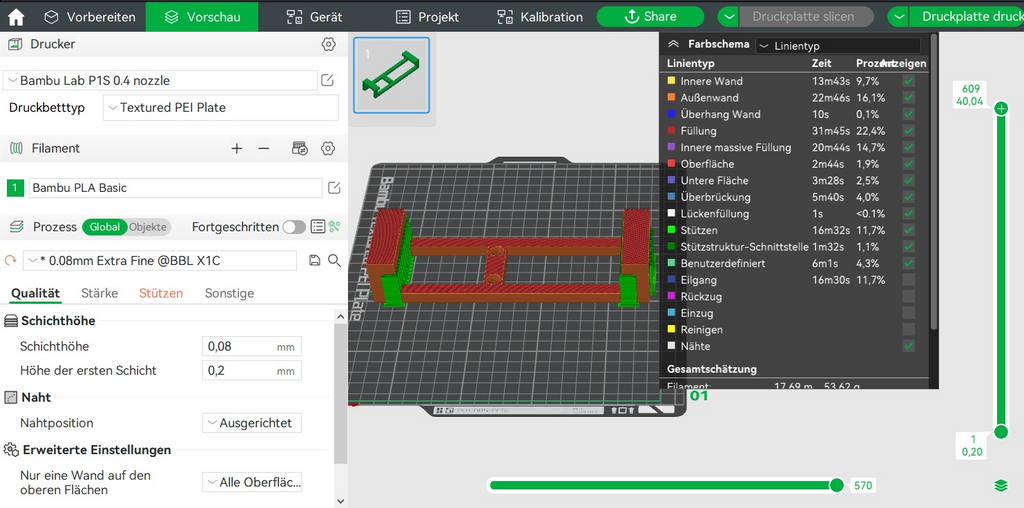Toggle visibility of Innere Wand lines
The image size is (1024, 508).
(x=908, y=81)
